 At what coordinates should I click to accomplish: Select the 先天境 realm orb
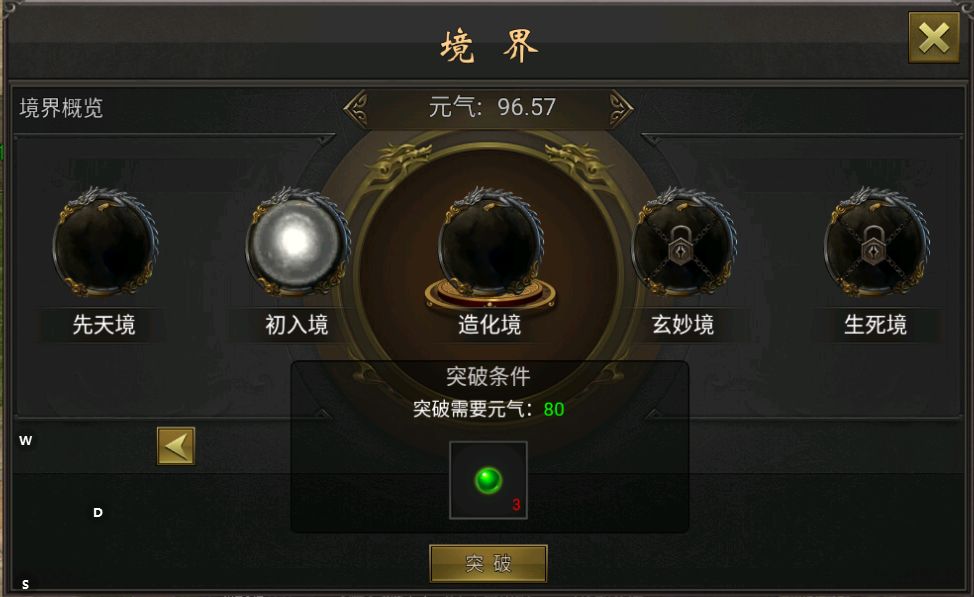pyautogui.click(x=104, y=241)
